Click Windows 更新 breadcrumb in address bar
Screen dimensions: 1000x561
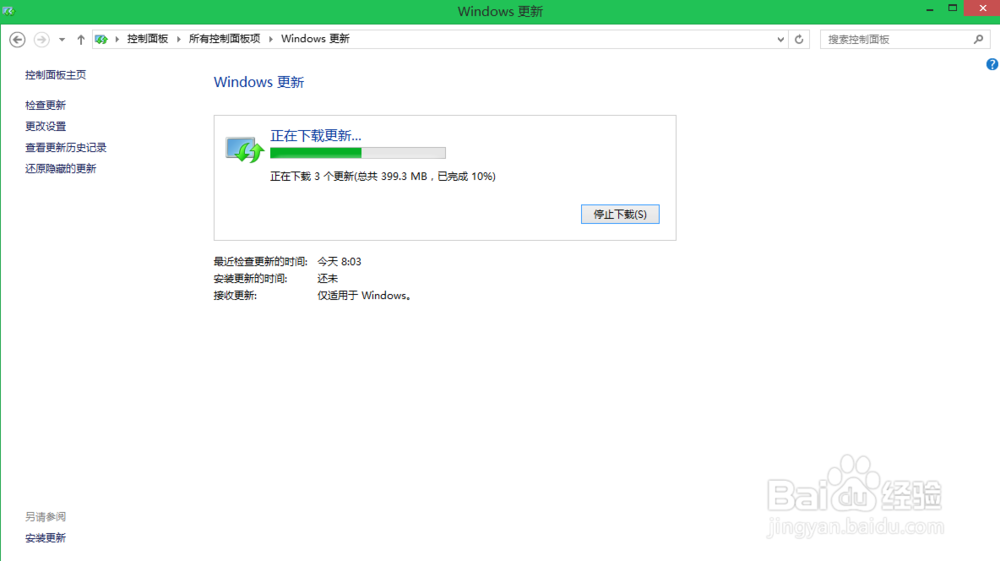pyautogui.click(x=315, y=39)
